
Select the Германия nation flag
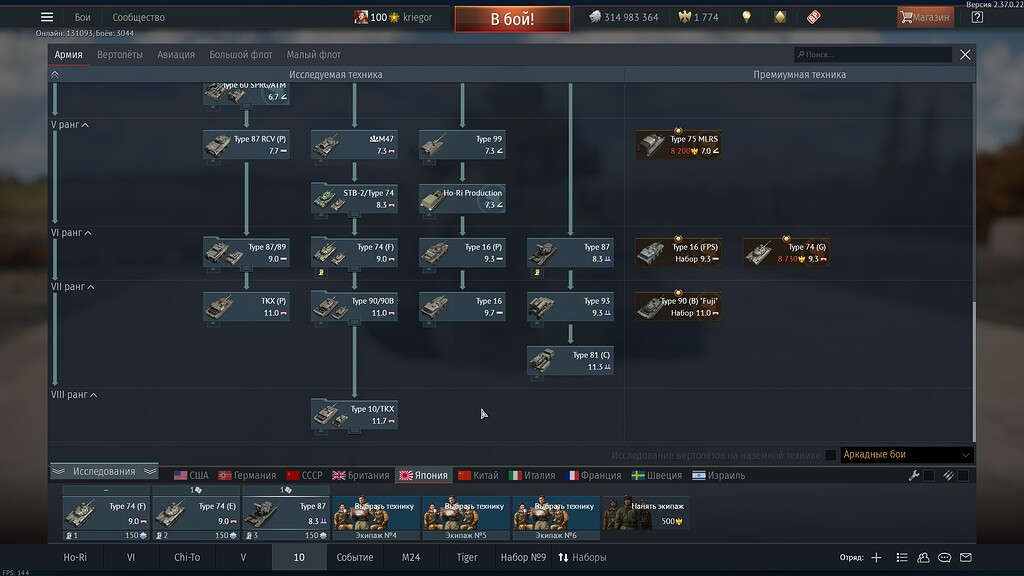247,475
